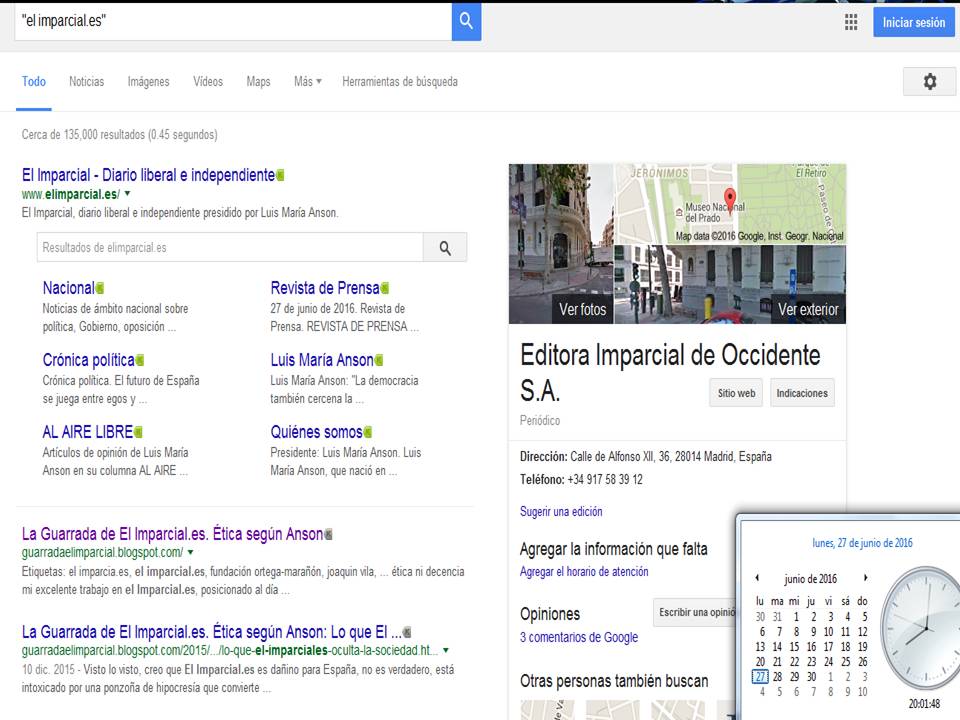Click the address 'Calle de Alfonso XII, 36'

621,457
